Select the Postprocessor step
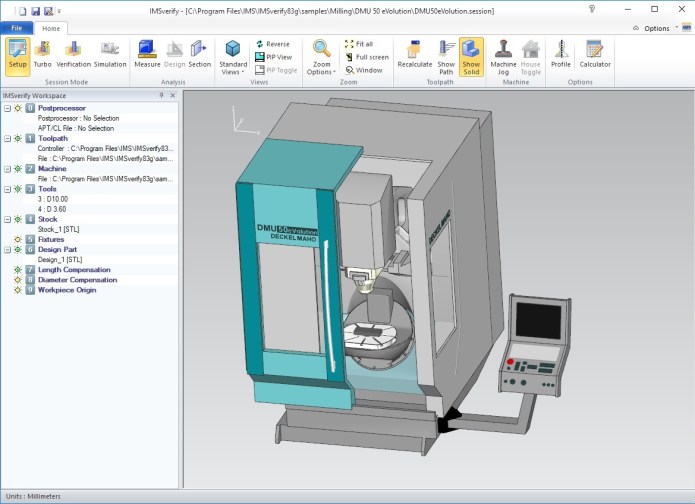Viewport: 695px width, 504px height. [62, 108]
